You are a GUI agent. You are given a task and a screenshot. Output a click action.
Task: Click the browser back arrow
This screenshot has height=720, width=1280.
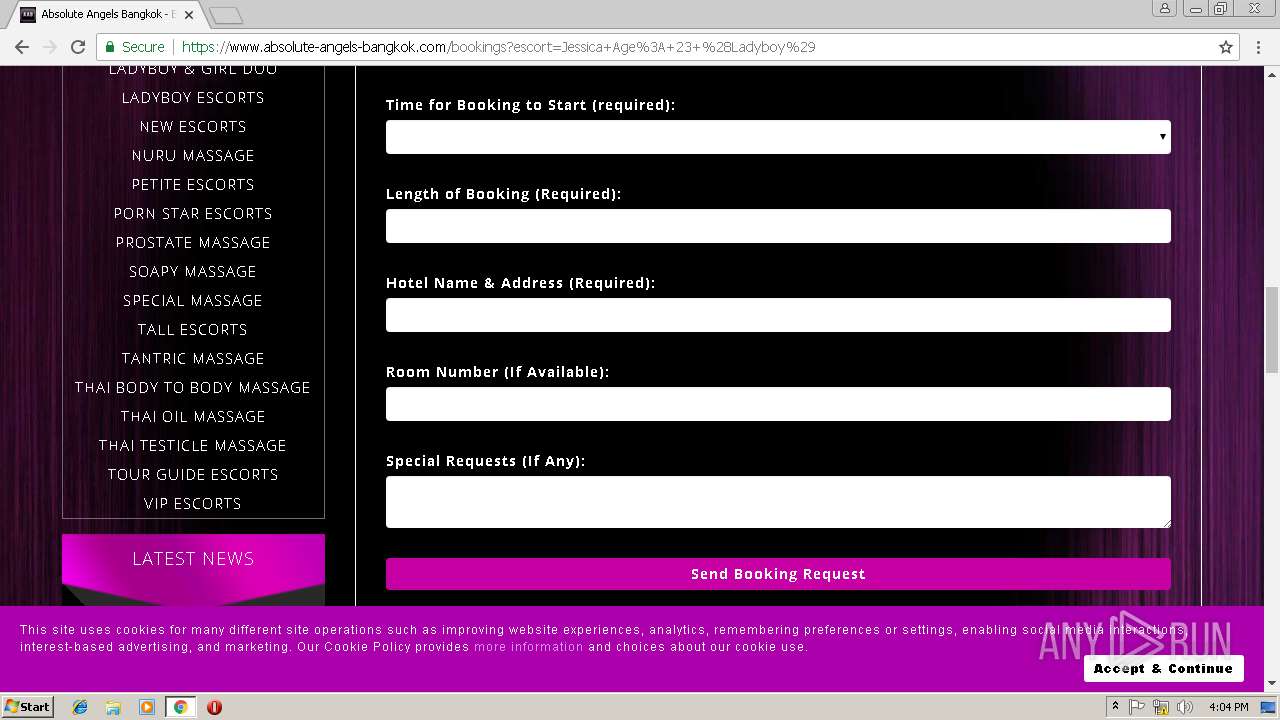(x=22, y=47)
